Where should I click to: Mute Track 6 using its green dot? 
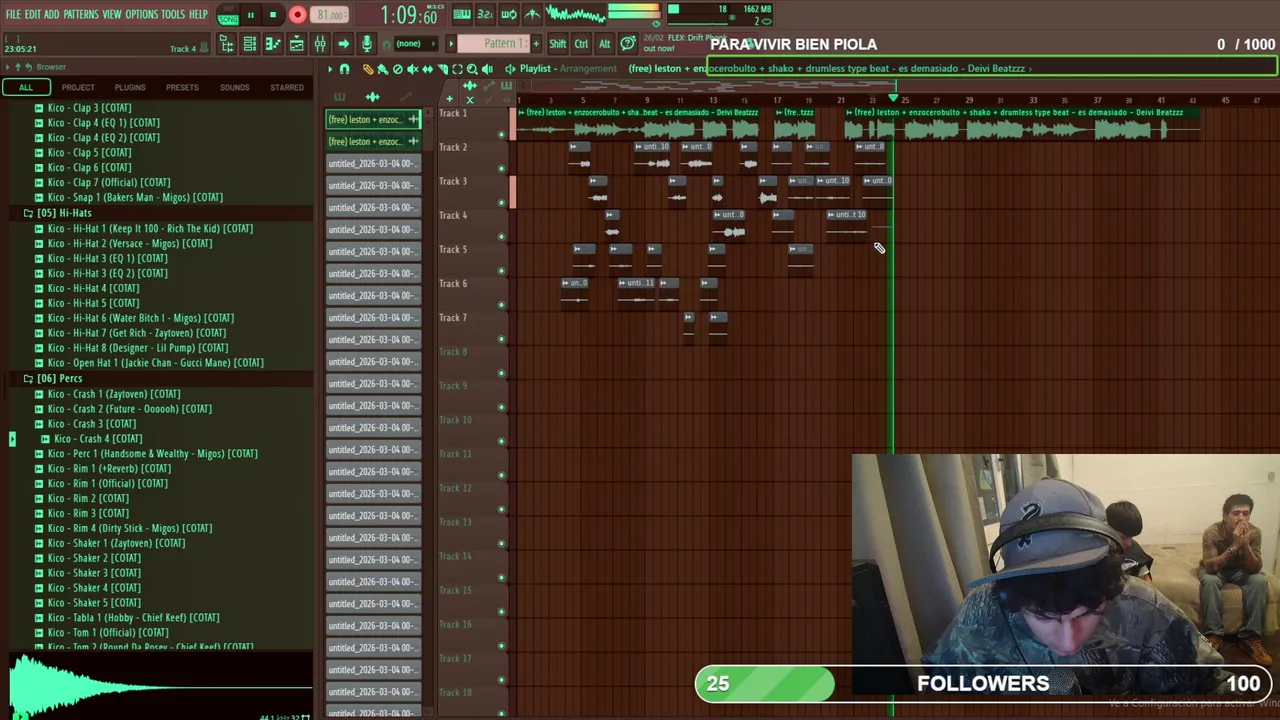pyautogui.click(x=502, y=305)
